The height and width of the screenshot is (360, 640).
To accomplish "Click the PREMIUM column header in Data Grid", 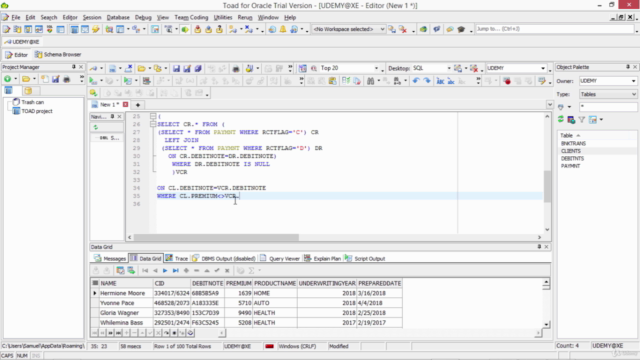I will click(238, 283).
